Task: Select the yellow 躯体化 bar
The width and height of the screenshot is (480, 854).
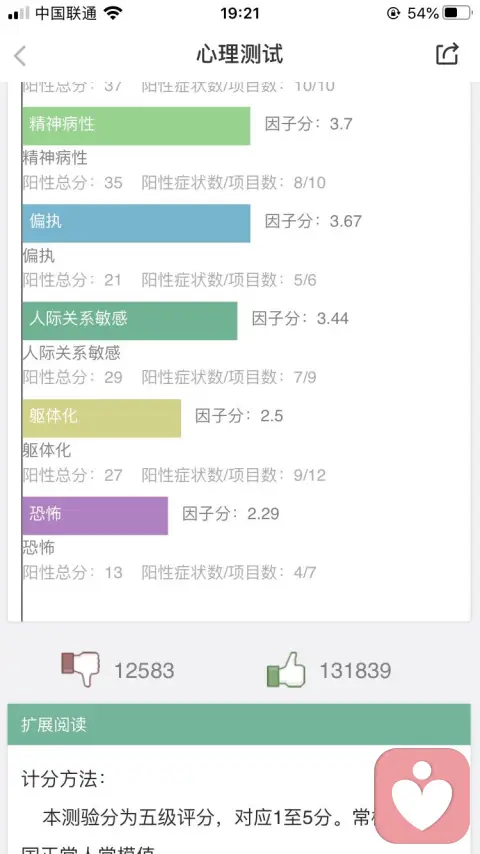Action: pyautogui.click(x=101, y=418)
